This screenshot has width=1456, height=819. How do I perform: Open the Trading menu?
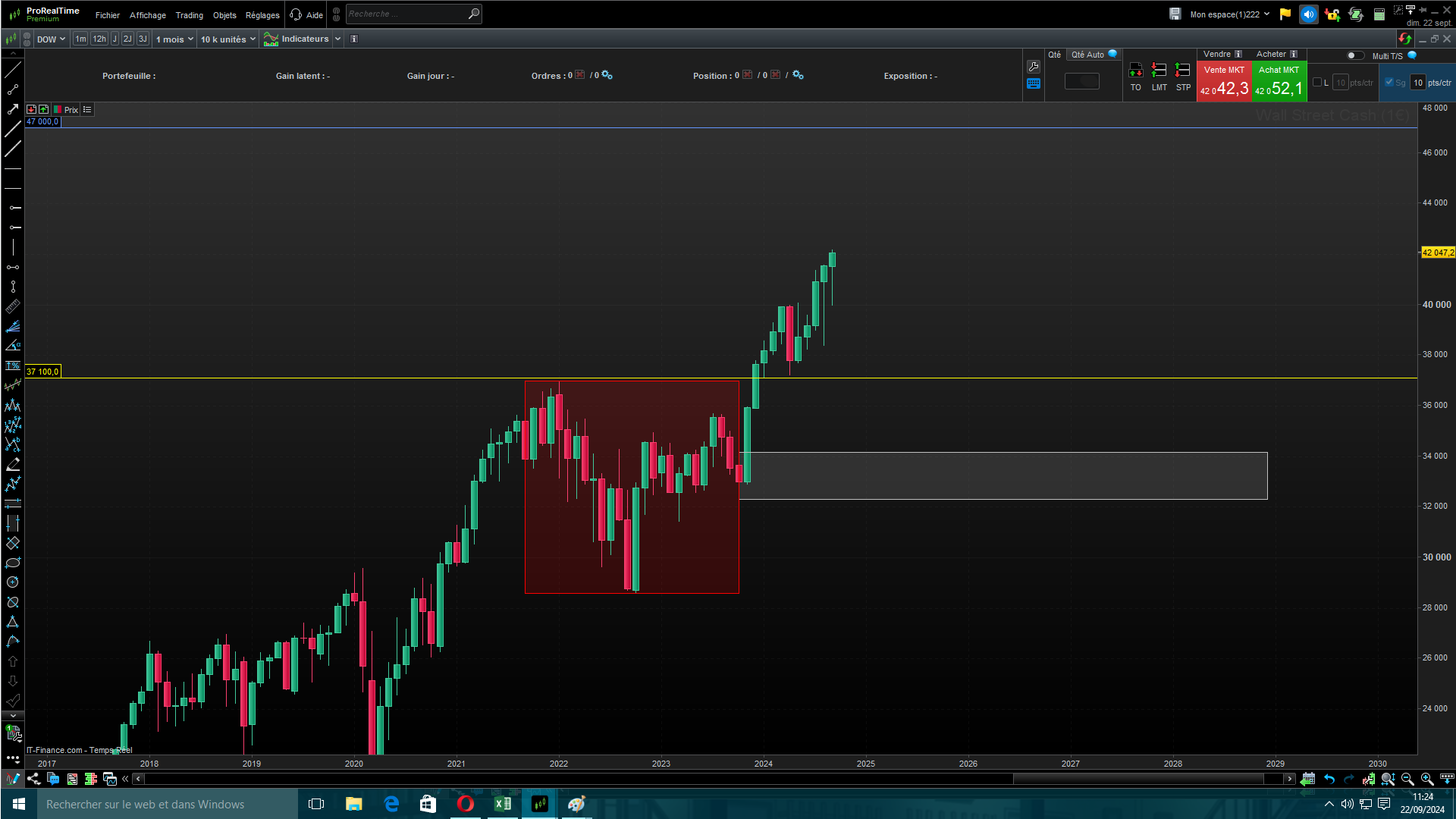(189, 15)
